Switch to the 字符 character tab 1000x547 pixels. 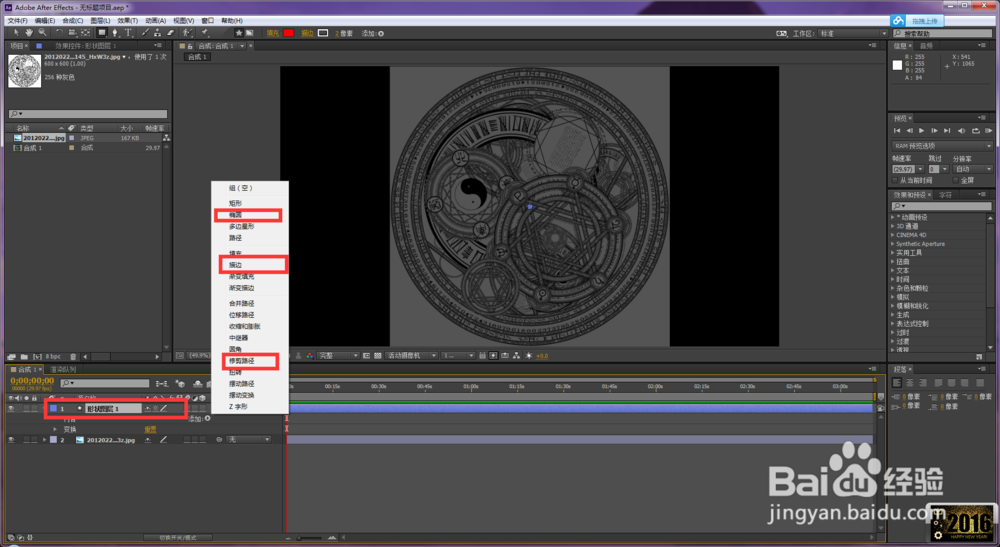945,195
